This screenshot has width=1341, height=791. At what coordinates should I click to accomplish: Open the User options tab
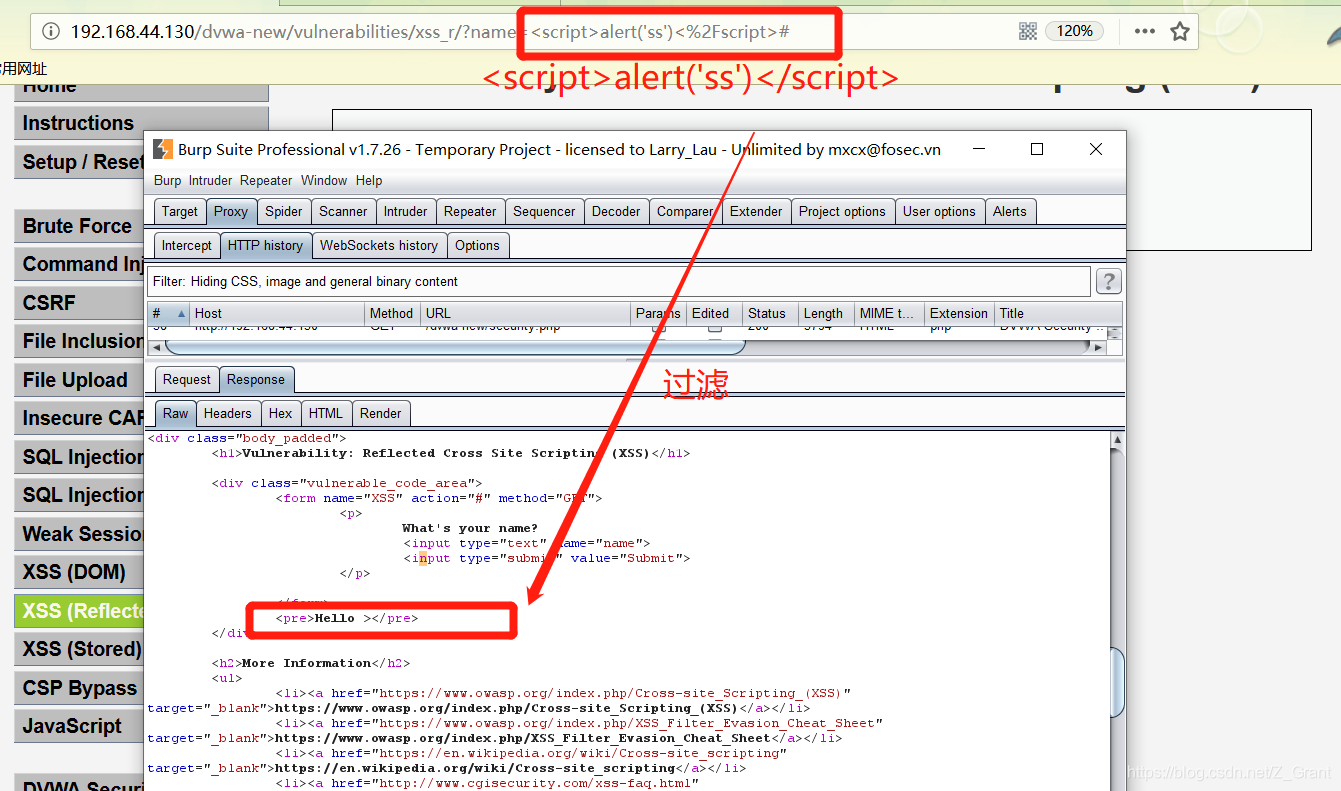(939, 211)
